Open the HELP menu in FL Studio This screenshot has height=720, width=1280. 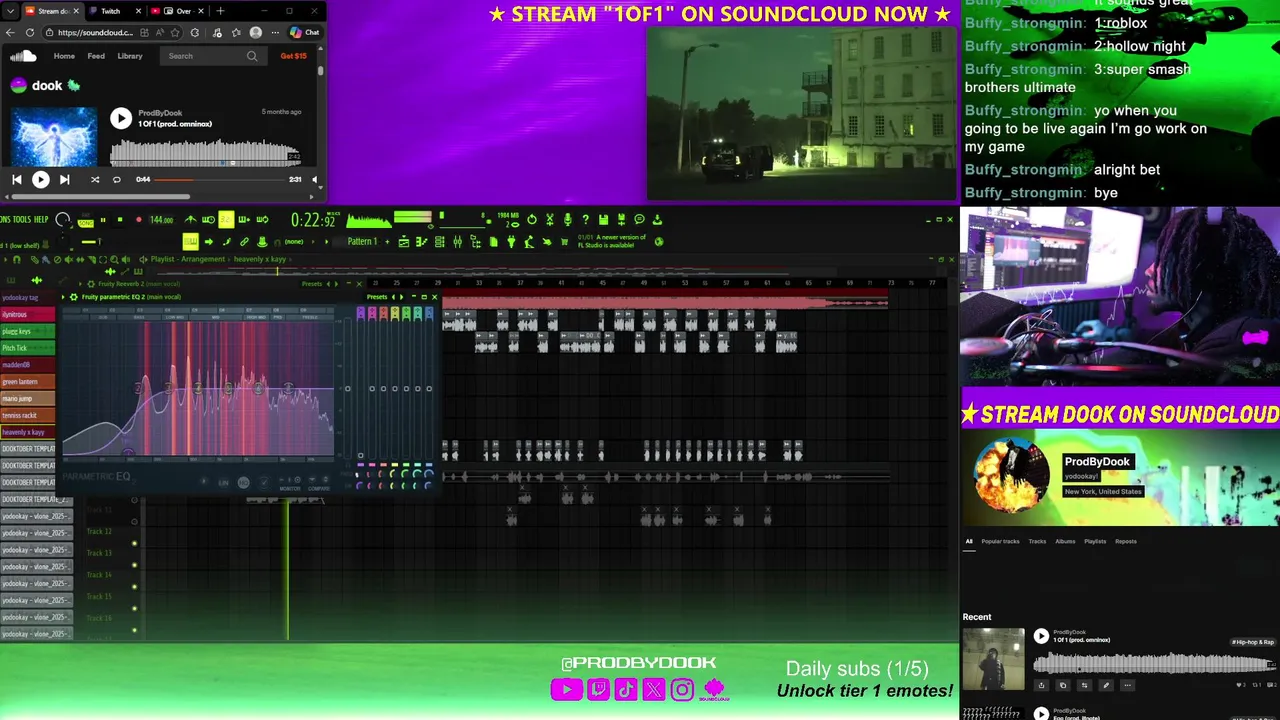point(41,219)
